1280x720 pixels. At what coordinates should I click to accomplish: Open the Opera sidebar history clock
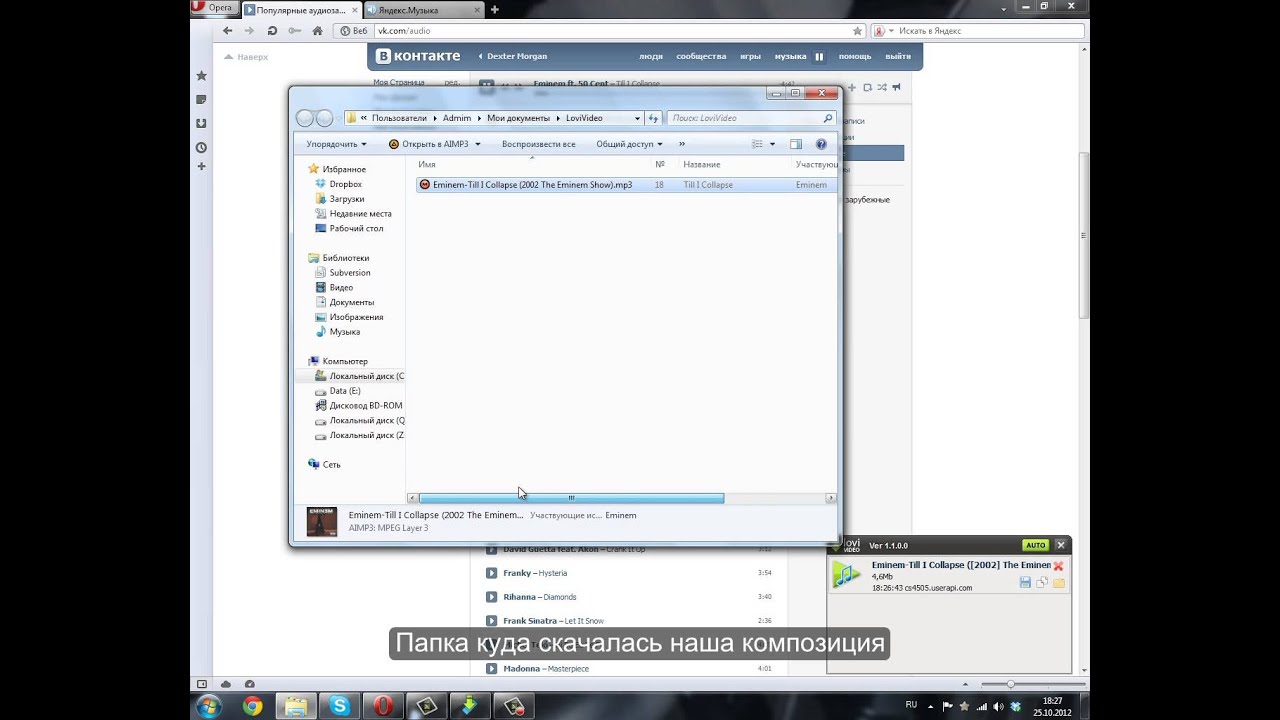click(201, 147)
